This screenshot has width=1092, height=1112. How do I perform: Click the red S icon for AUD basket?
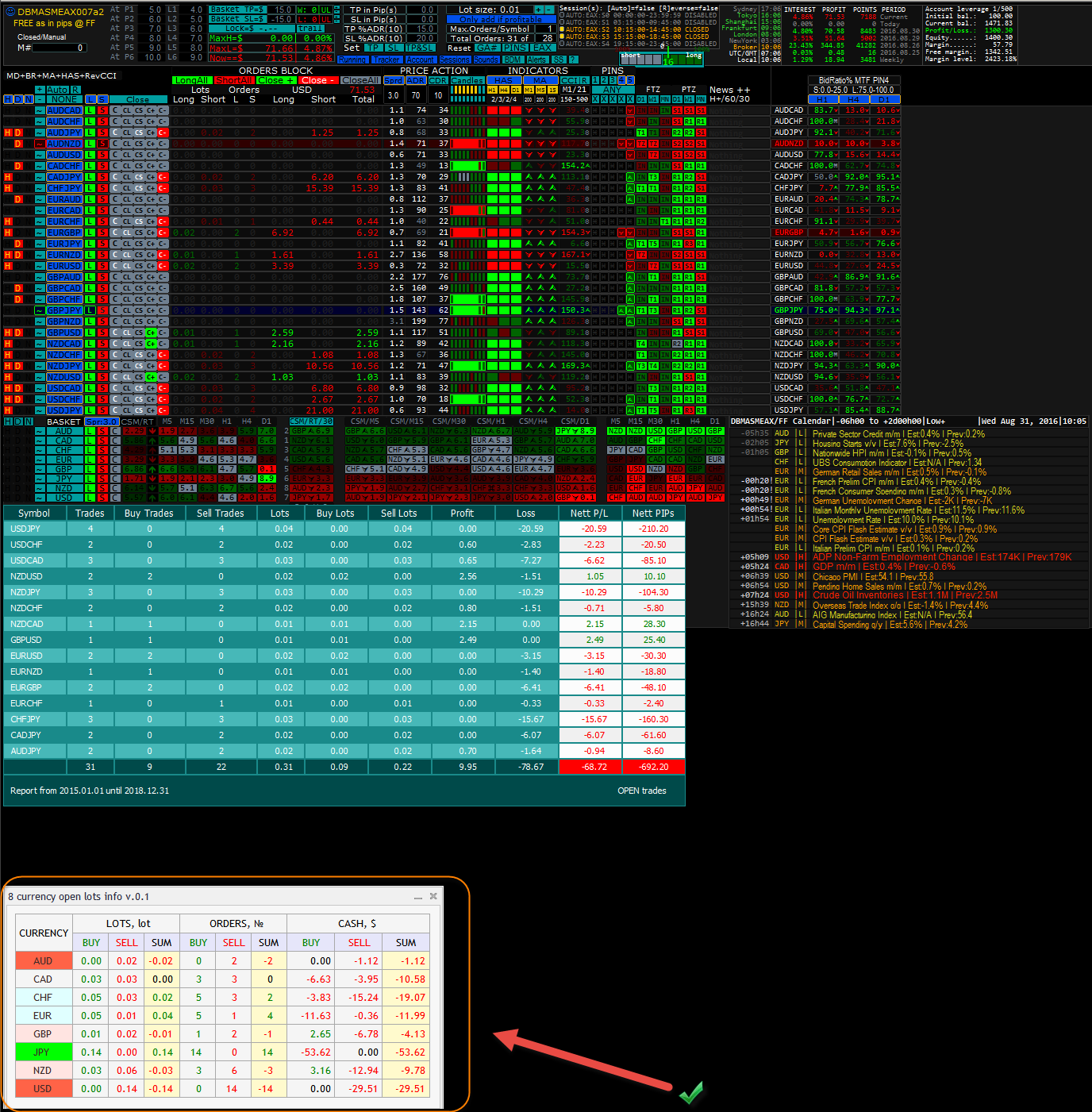point(102,431)
